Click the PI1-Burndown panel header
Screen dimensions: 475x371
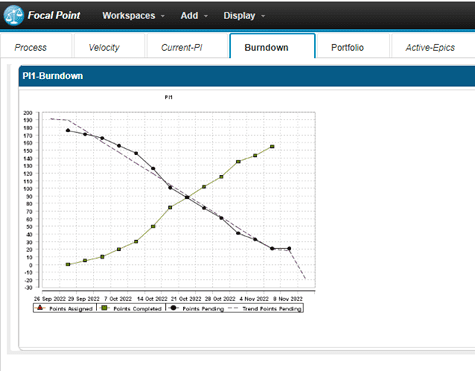point(247,76)
